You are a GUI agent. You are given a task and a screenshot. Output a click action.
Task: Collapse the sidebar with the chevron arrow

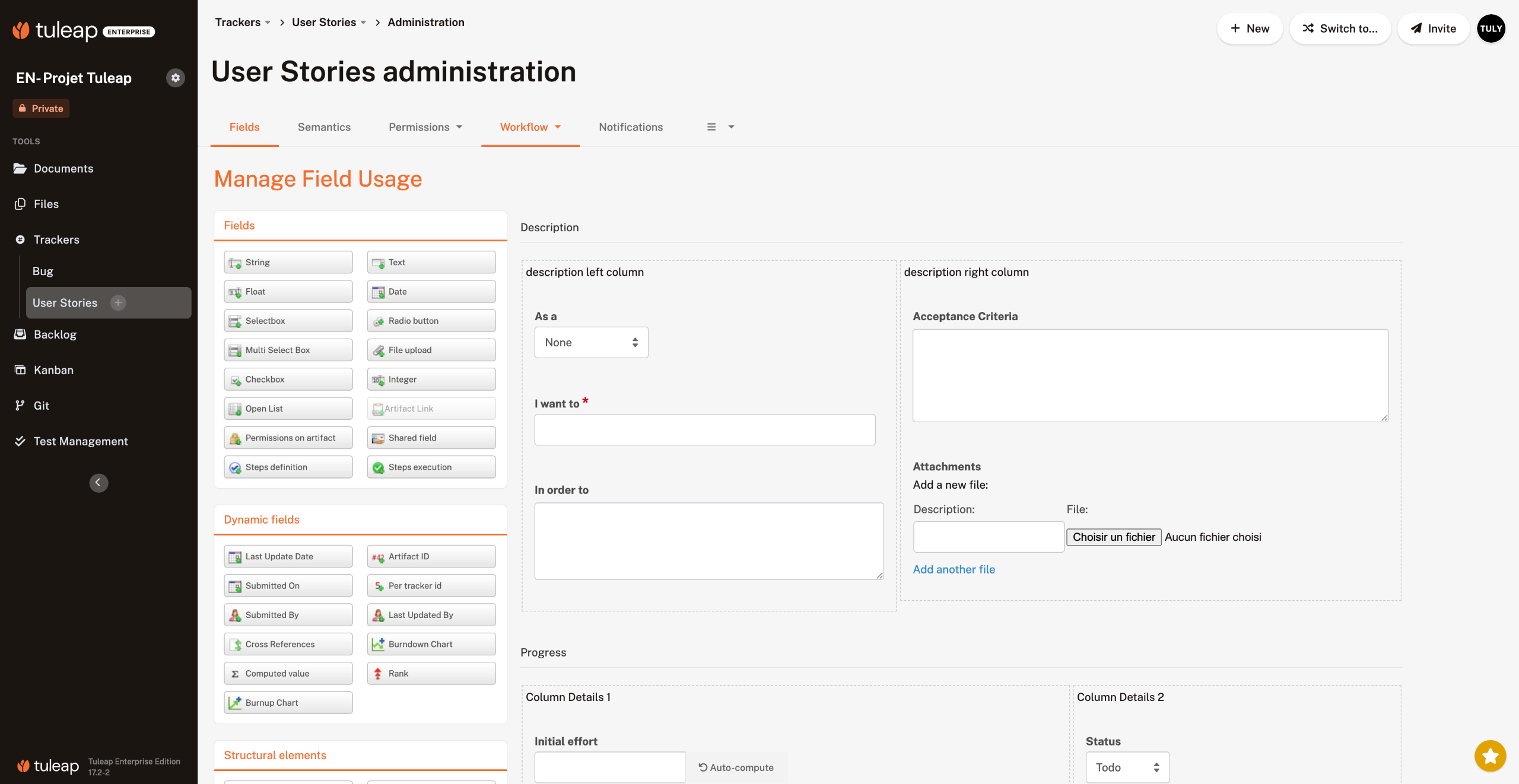pyautogui.click(x=98, y=483)
